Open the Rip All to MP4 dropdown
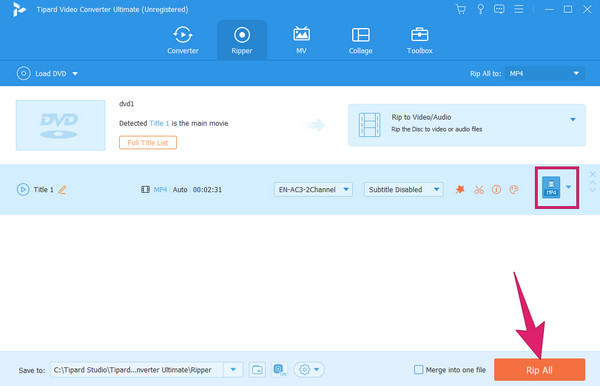 [x=545, y=73]
